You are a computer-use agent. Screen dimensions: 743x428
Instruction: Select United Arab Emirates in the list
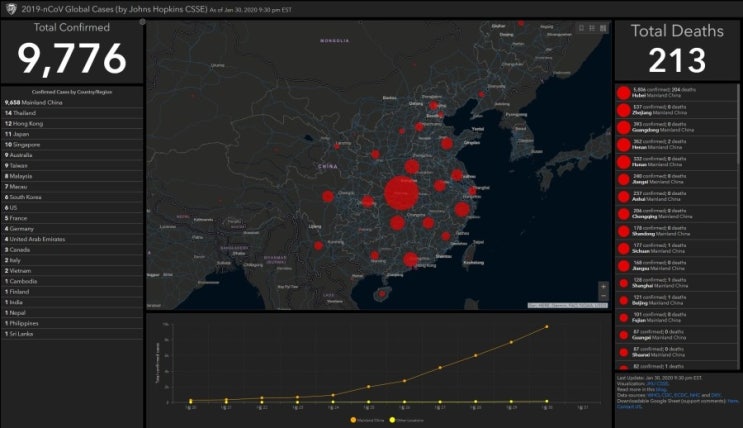pos(72,239)
